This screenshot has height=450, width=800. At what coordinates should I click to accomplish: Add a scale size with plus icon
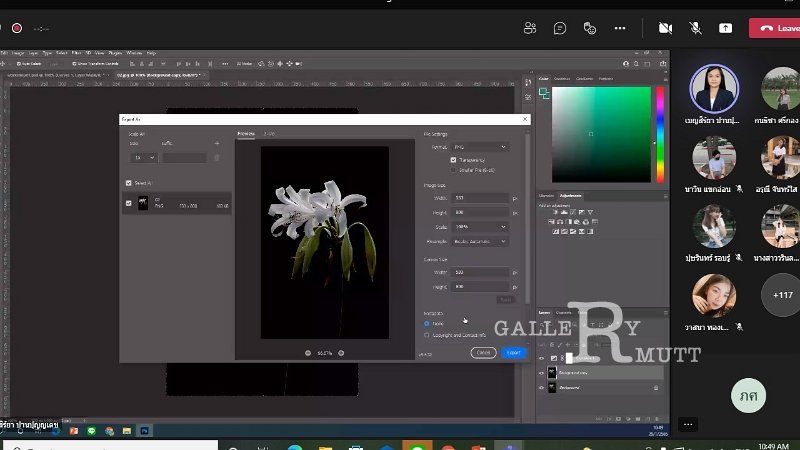point(217,143)
